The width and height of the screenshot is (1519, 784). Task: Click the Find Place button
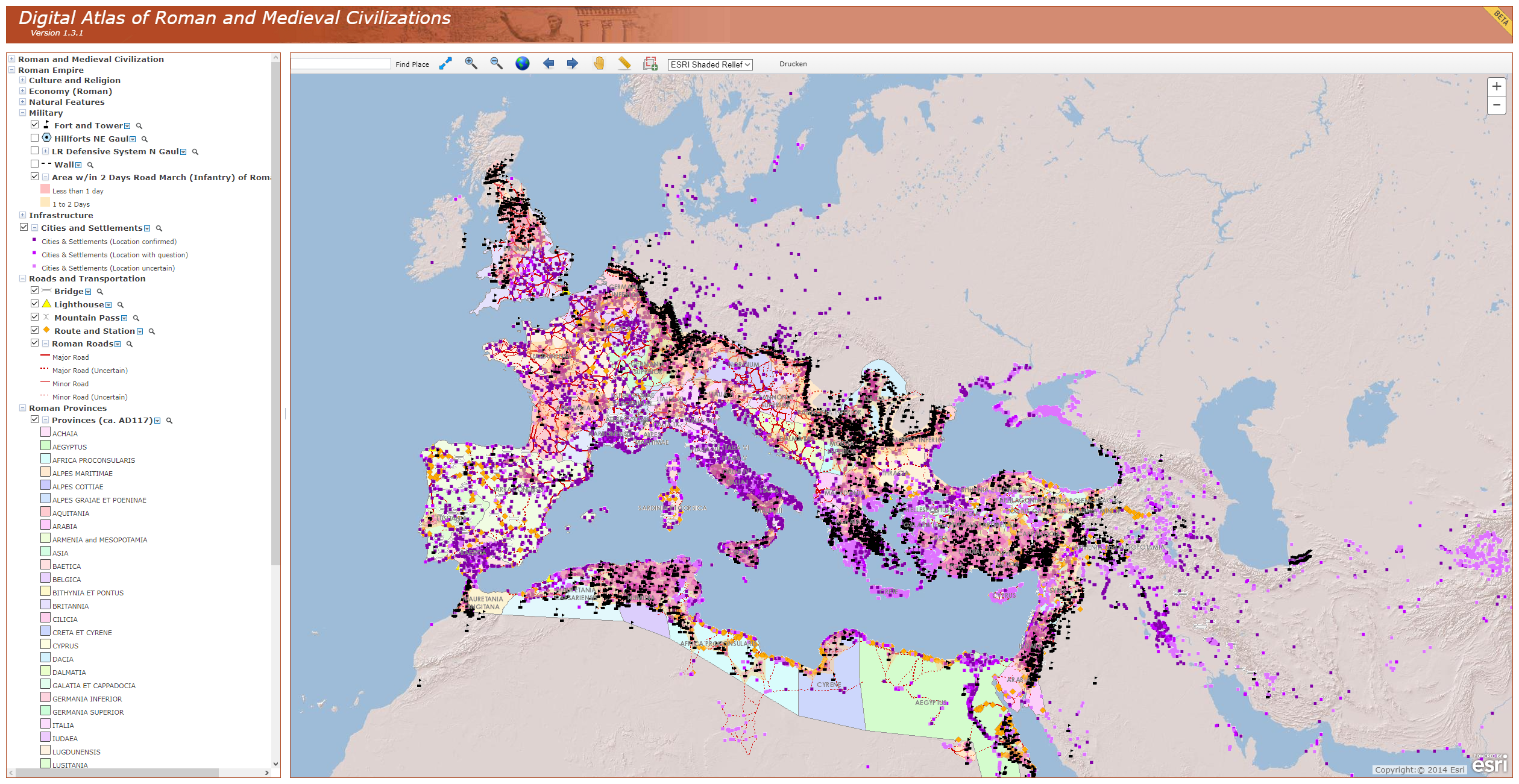pyautogui.click(x=412, y=64)
